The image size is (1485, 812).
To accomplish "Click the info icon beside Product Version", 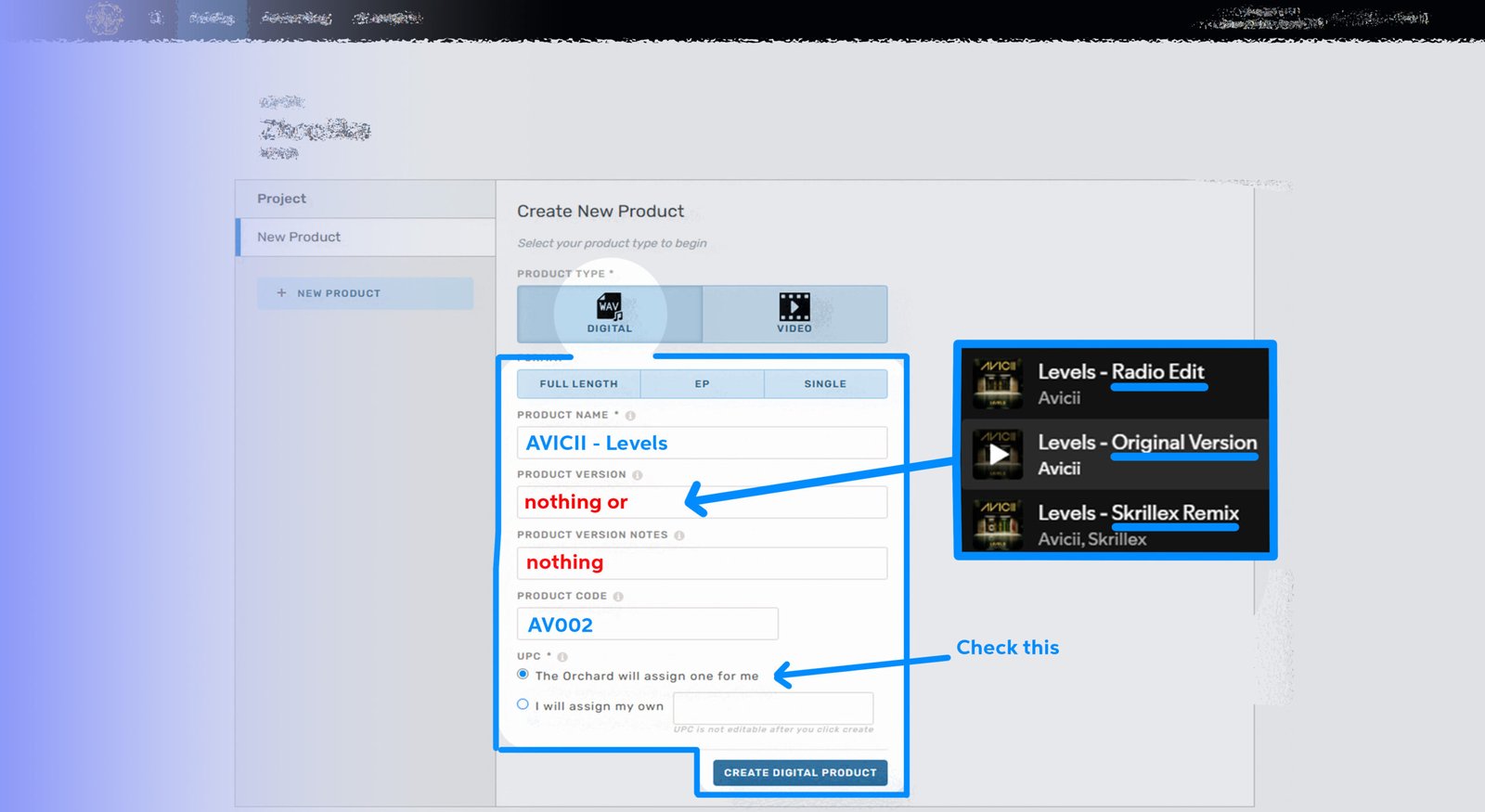I will point(638,475).
